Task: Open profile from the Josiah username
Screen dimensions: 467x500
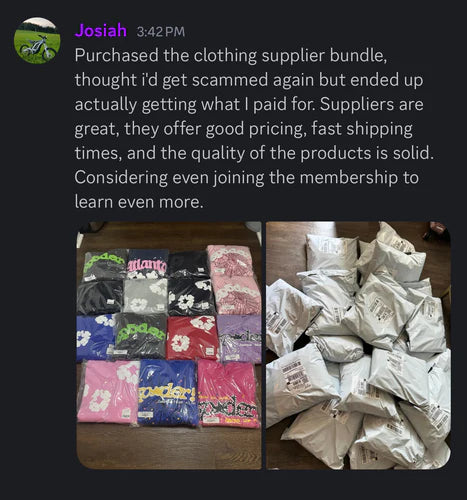Action: [x=101, y=30]
